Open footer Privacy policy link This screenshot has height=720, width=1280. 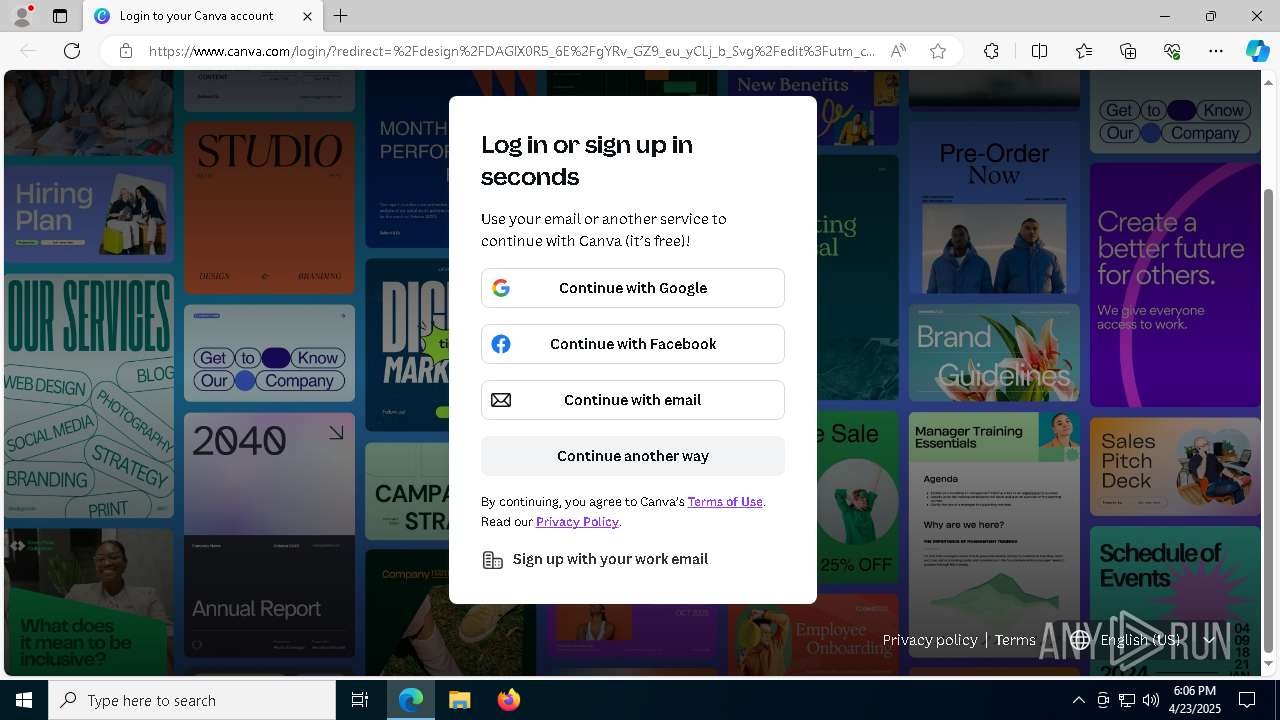(x=929, y=640)
